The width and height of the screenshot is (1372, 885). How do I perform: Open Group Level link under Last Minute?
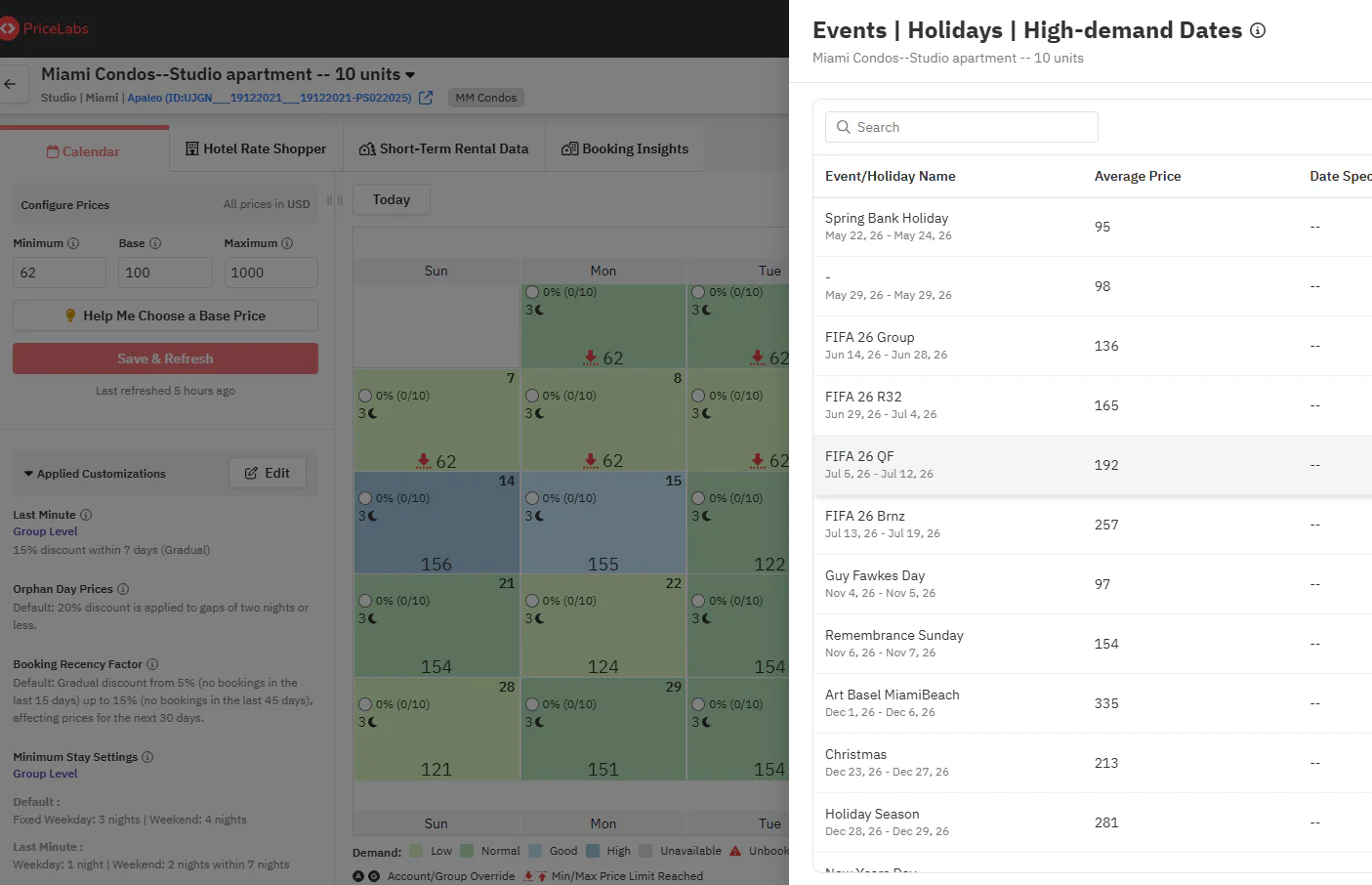click(45, 531)
